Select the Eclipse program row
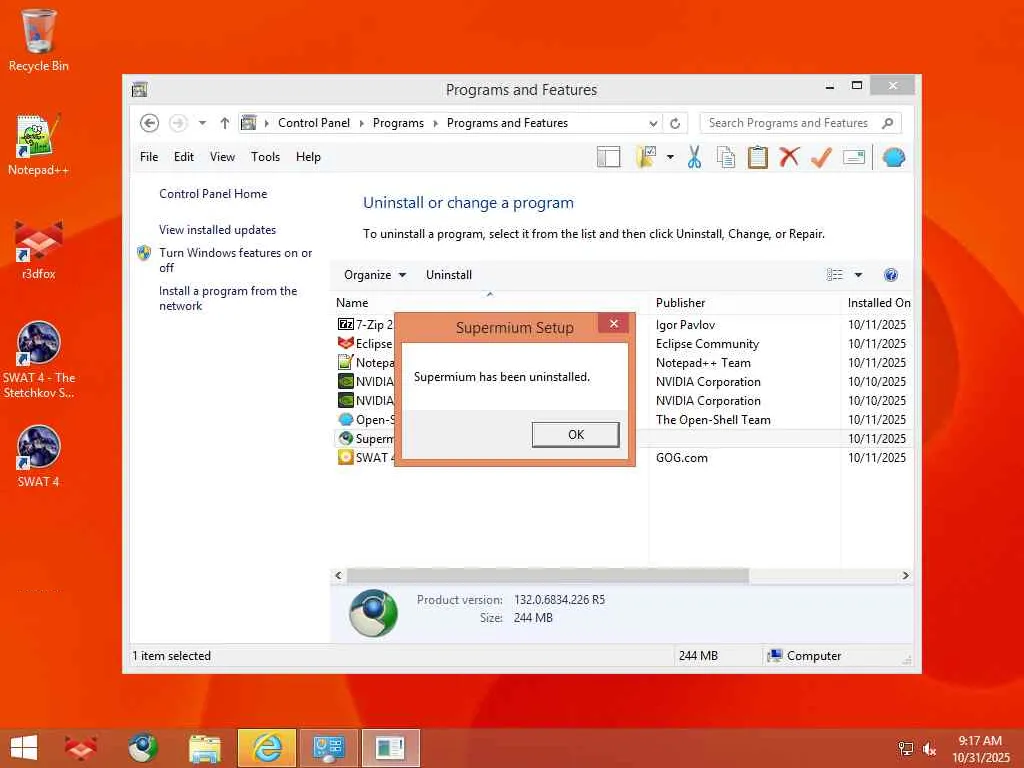Image resolution: width=1024 pixels, height=768 pixels. pyautogui.click(x=364, y=344)
